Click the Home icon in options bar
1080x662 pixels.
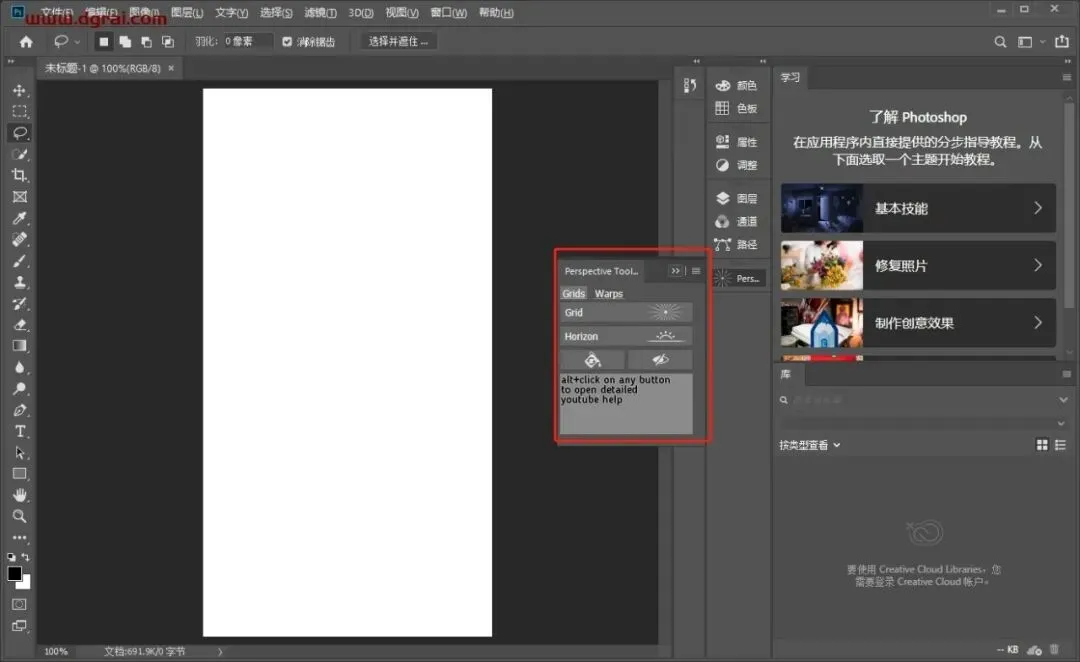click(26, 42)
